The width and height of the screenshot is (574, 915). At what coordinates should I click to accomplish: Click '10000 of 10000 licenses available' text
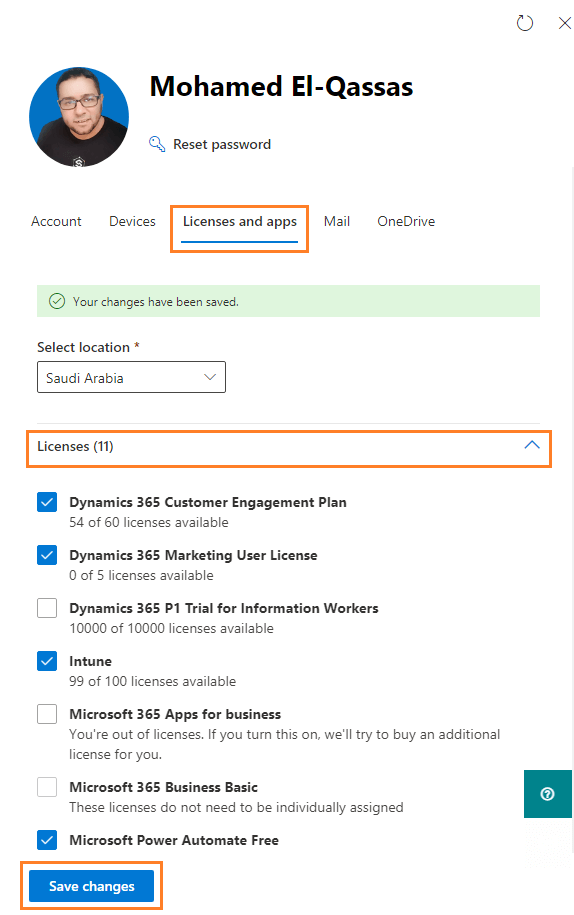tap(172, 628)
